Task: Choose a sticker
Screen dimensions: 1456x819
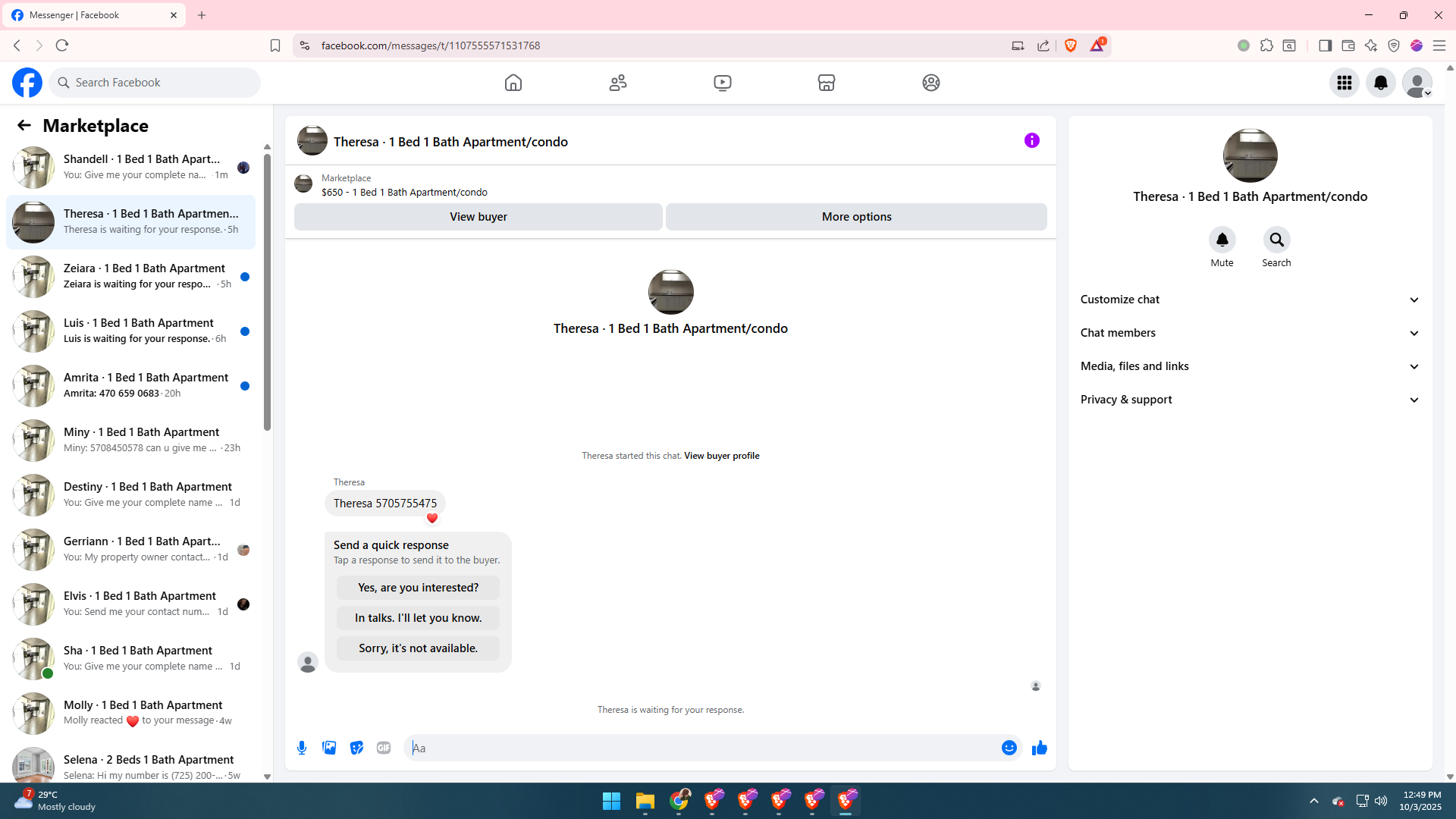Action: tap(356, 748)
